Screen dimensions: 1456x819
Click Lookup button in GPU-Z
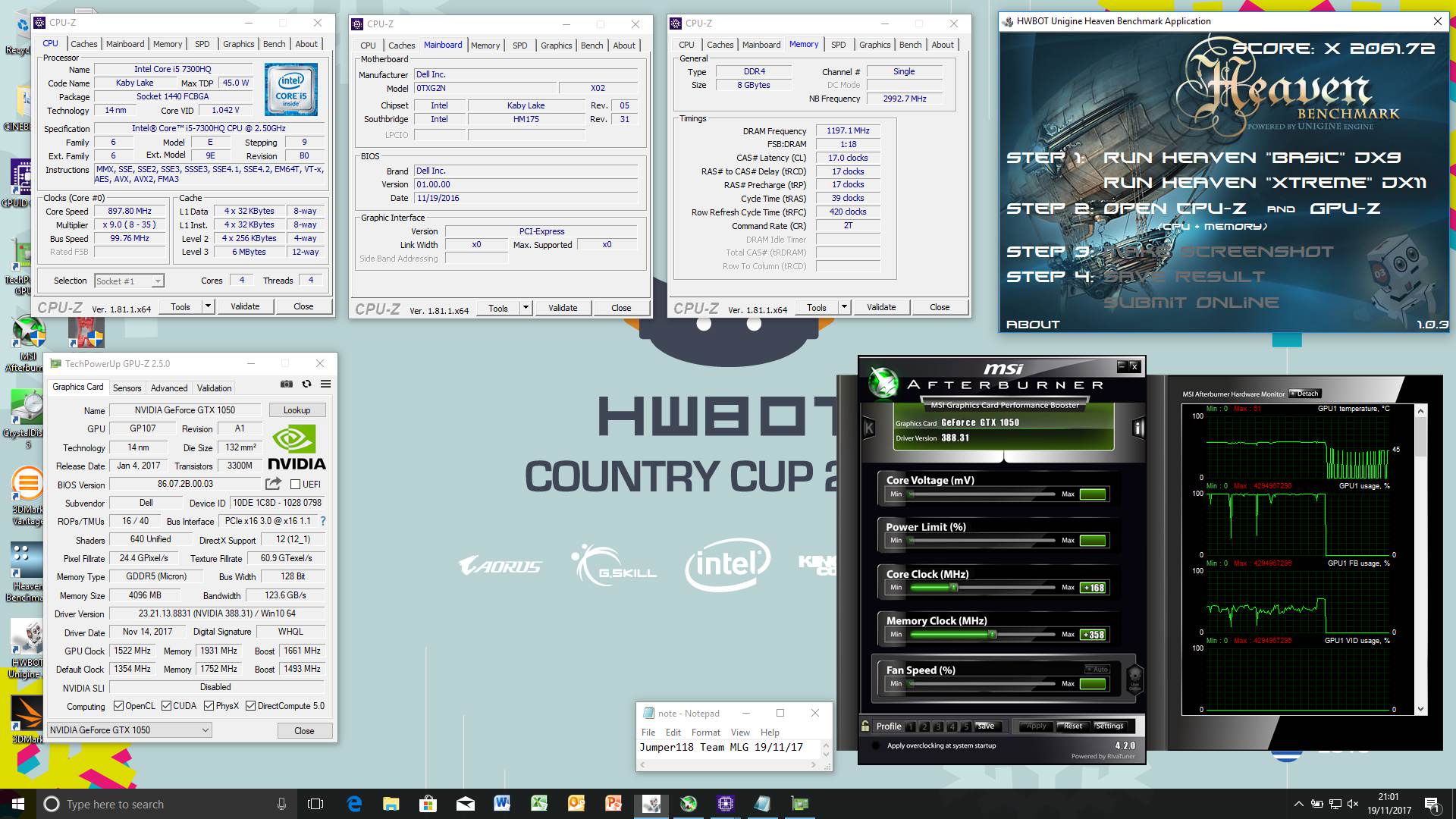tap(297, 410)
